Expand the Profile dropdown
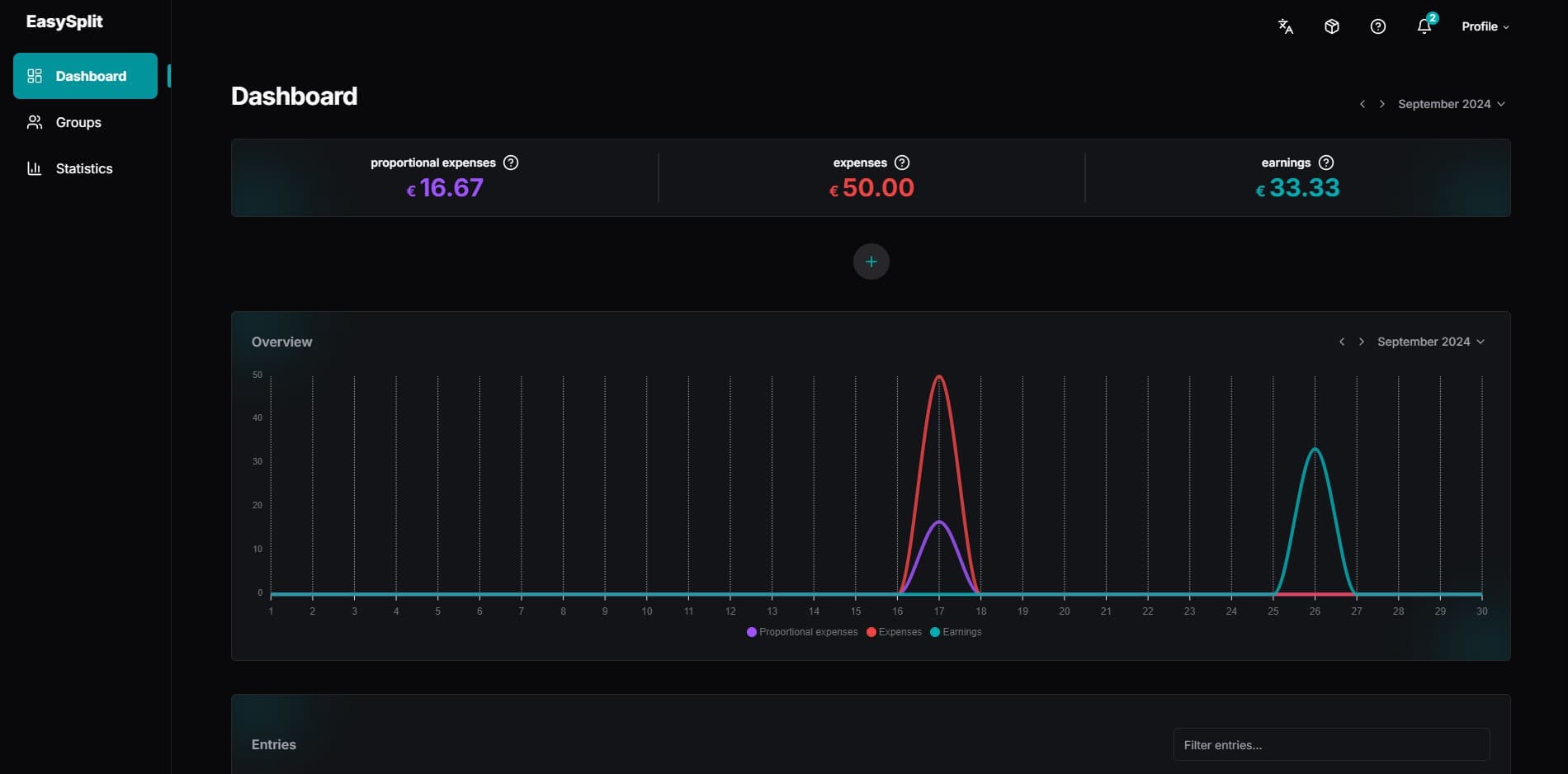 click(1485, 26)
